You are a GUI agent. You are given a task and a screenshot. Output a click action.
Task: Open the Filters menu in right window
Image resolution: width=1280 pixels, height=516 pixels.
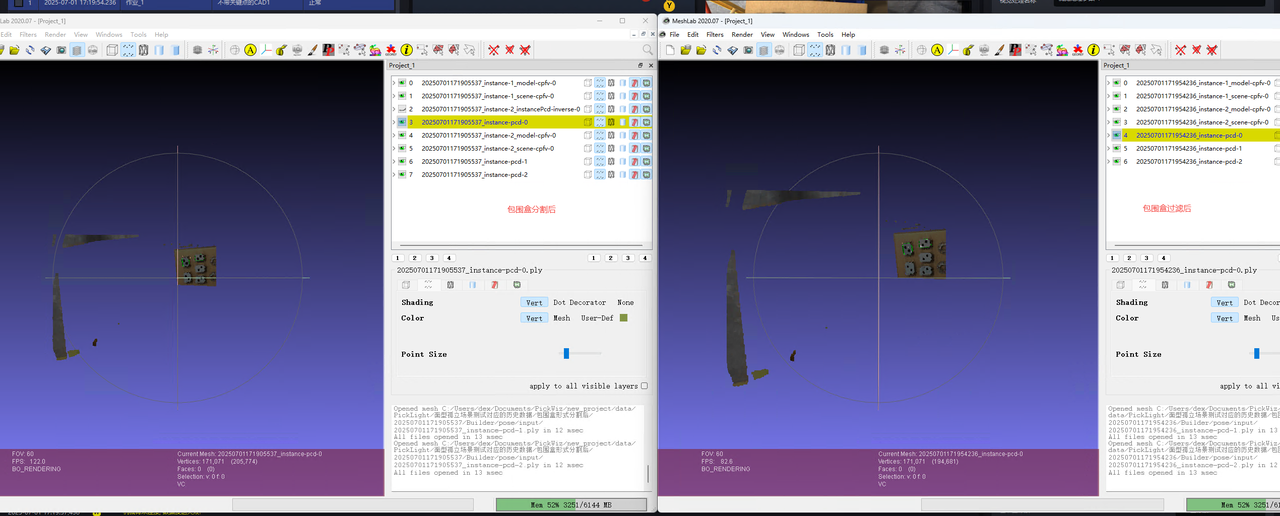pos(715,35)
